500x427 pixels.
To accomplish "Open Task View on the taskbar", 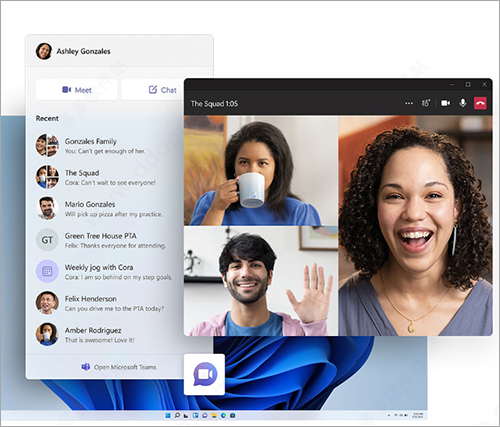I will pos(186,415).
